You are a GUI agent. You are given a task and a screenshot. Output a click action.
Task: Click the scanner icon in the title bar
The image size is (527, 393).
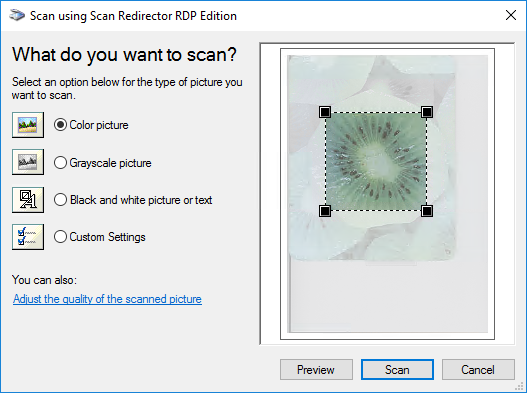click(17, 15)
